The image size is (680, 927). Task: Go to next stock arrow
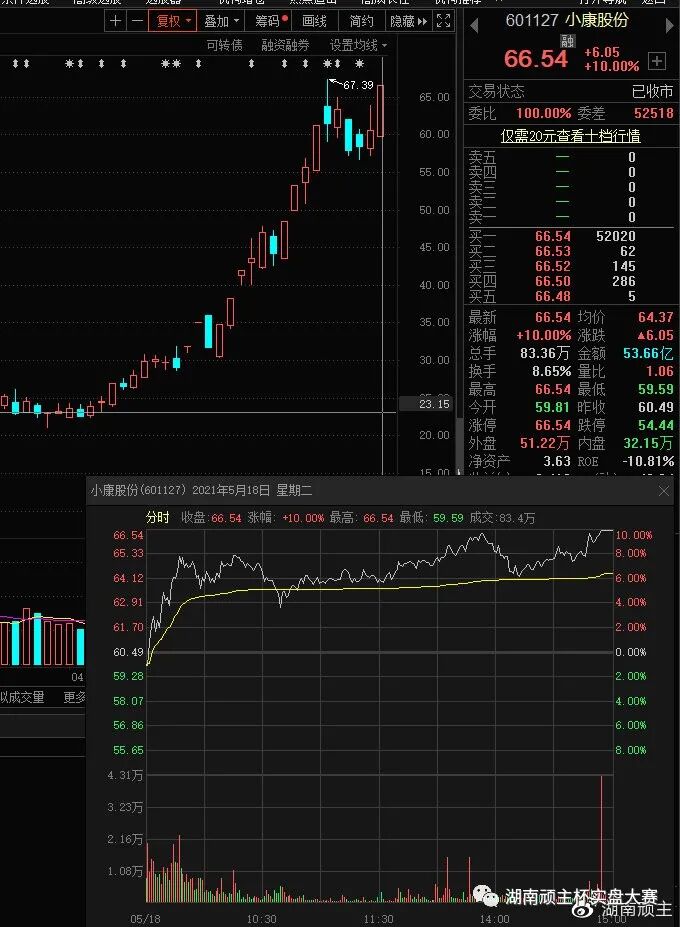coord(669,25)
